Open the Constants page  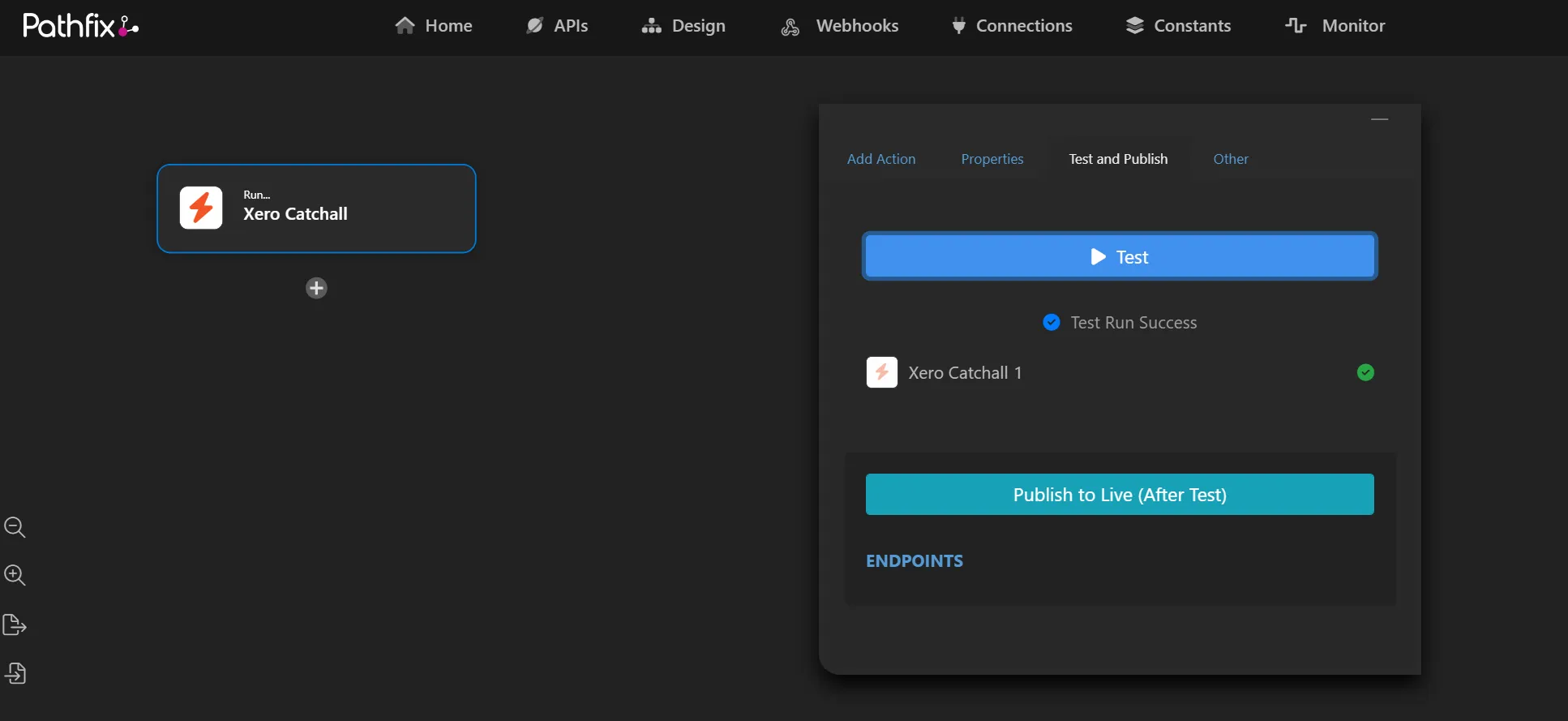tap(1178, 26)
